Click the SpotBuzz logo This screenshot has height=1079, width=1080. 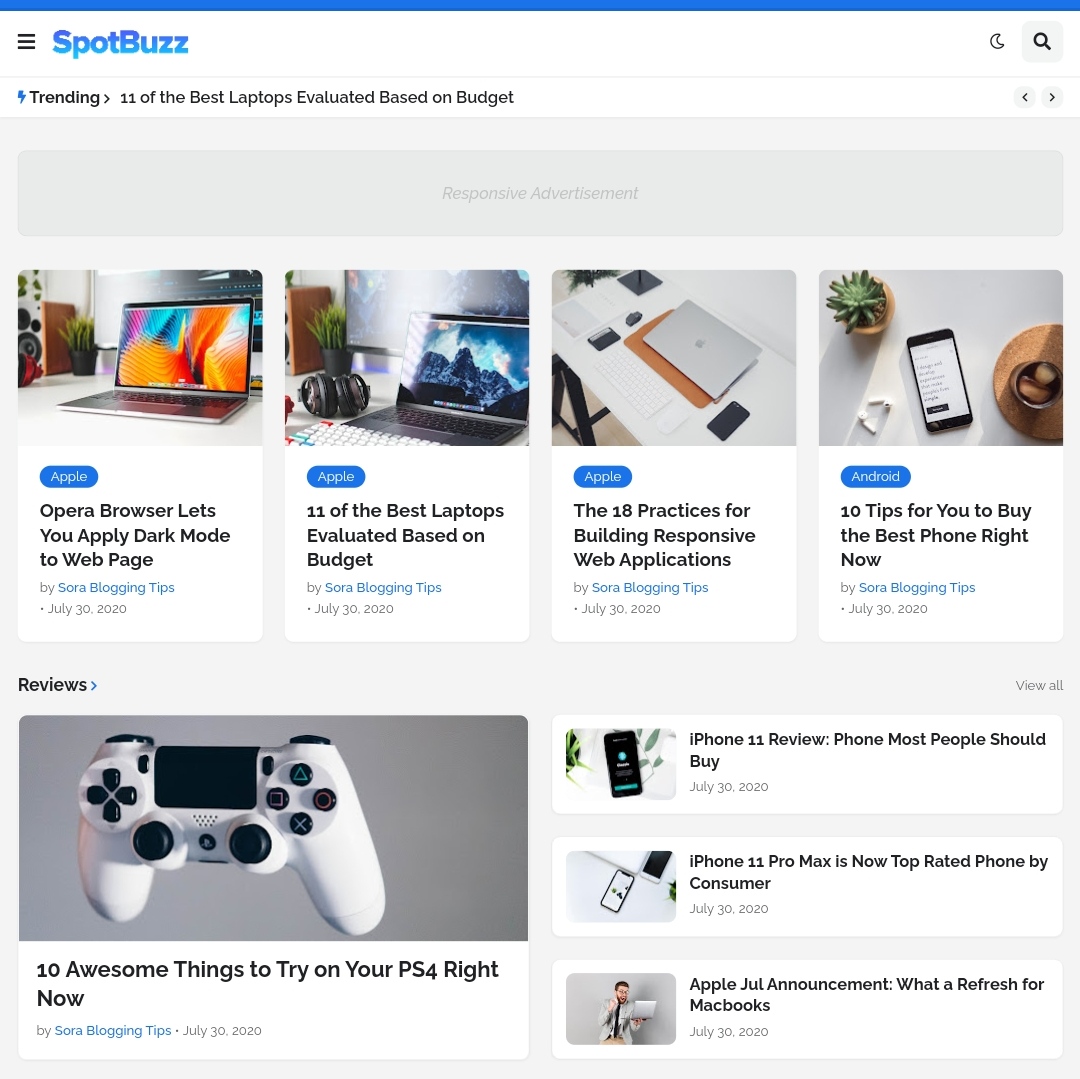(120, 43)
